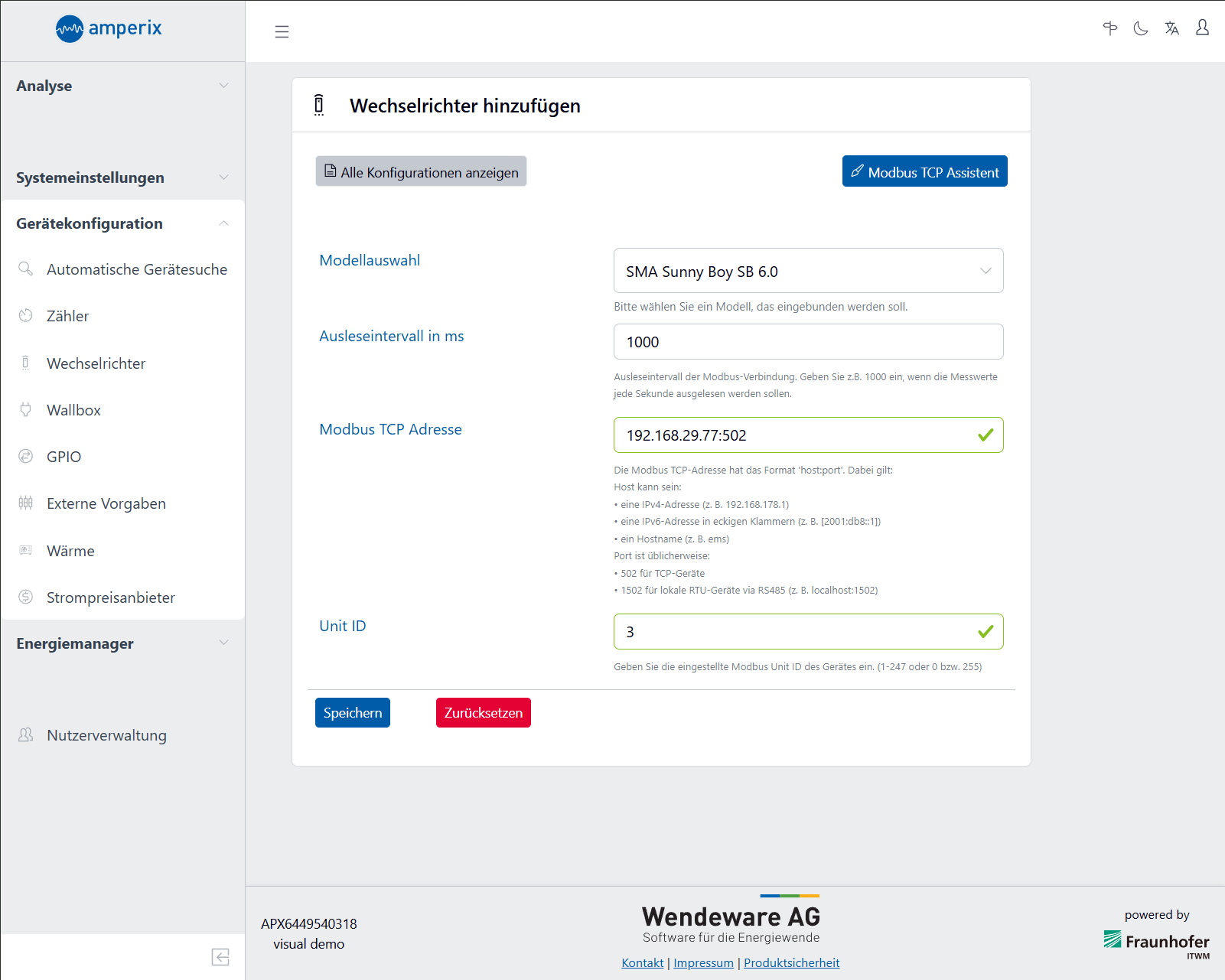This screenshot has height=980, width=1225.
Task: Select Wallbox in the sidebar
Action: tap(73, 410)
